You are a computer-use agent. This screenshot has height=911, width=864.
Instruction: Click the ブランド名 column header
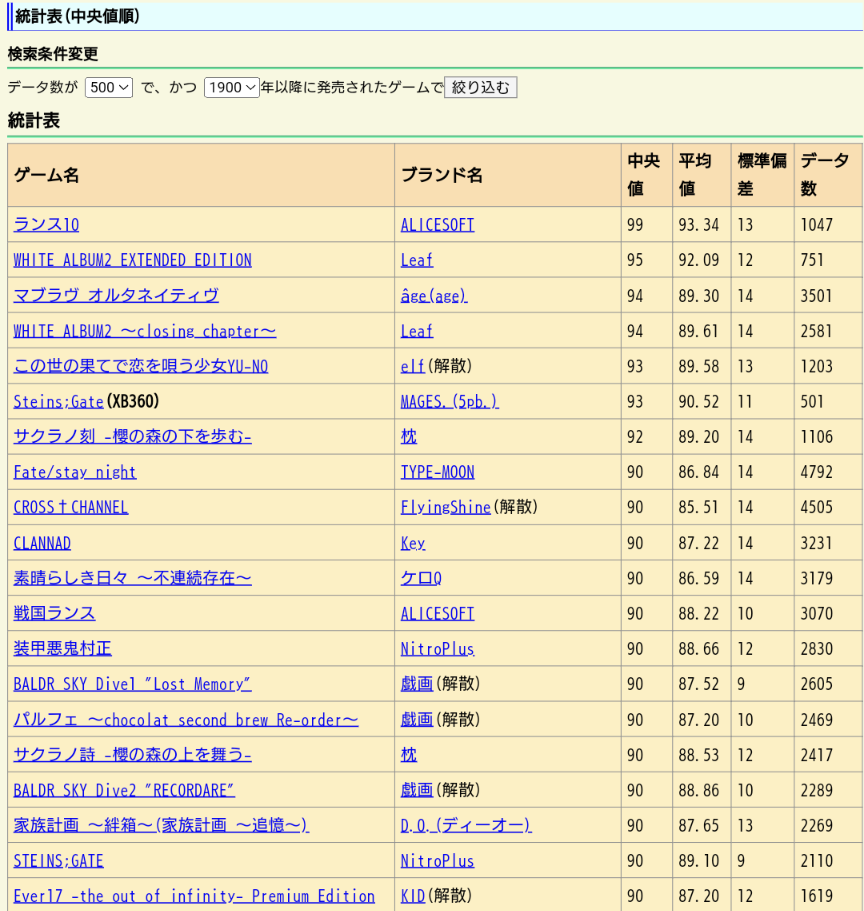coord(508,175)
